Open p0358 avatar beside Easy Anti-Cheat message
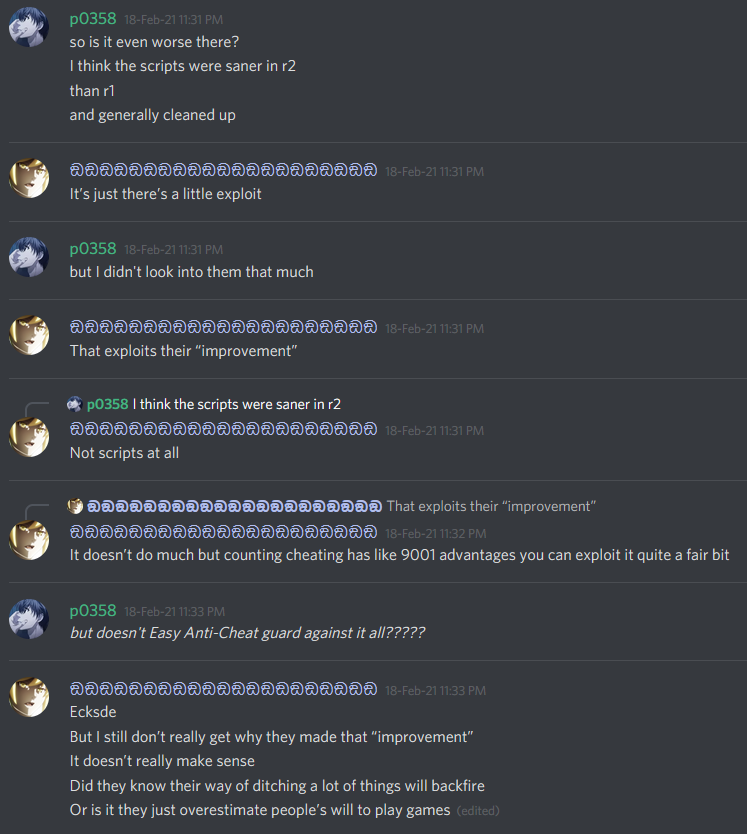The height and width of the screenshot is (834, 747). [29, 619]
